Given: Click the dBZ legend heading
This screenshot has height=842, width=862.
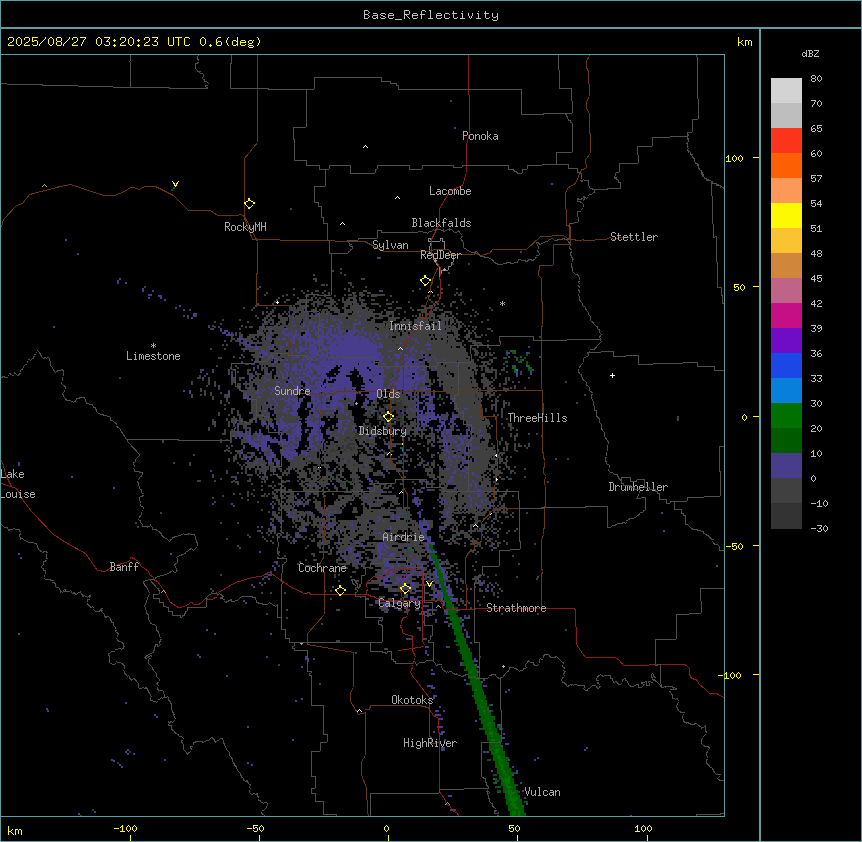Looking at the screenshot, I should [810, 54].
